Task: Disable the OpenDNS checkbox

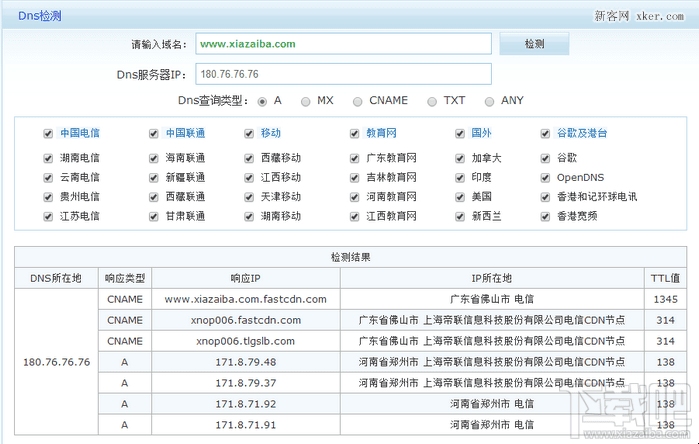Action: [545, 177]
